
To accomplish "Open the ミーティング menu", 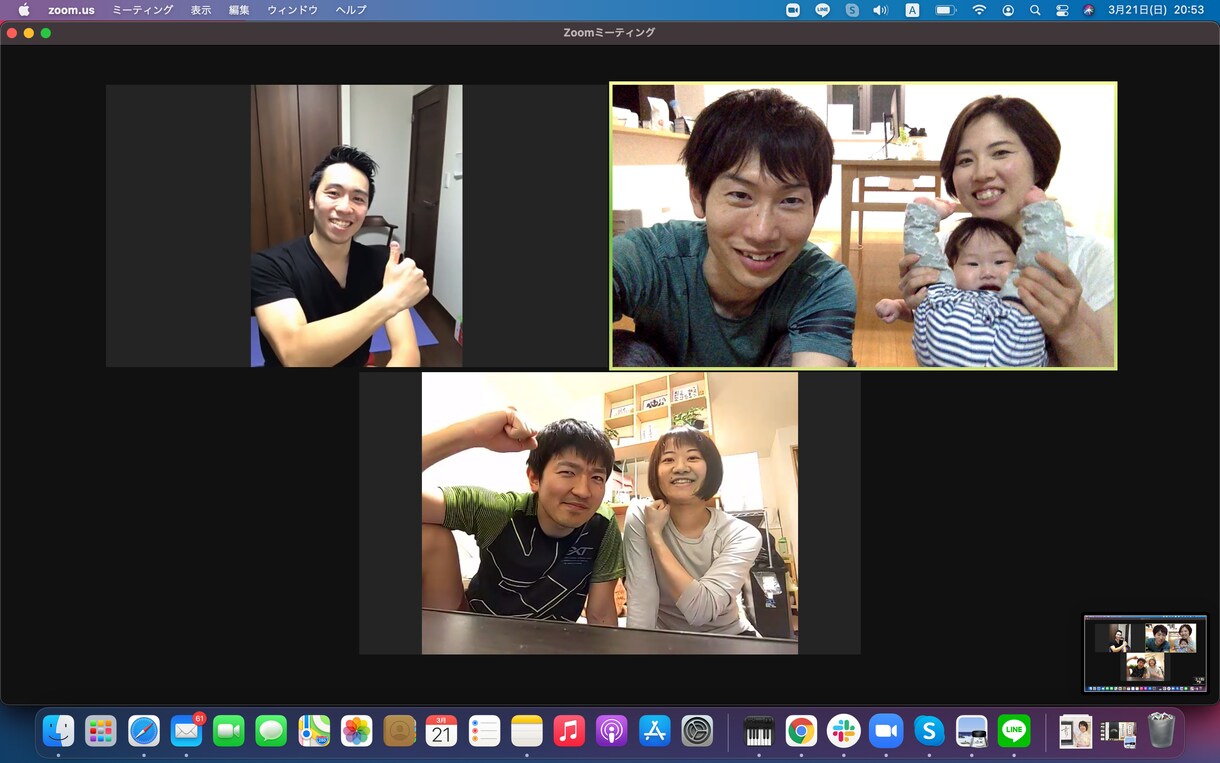I will tap(142, 10).
